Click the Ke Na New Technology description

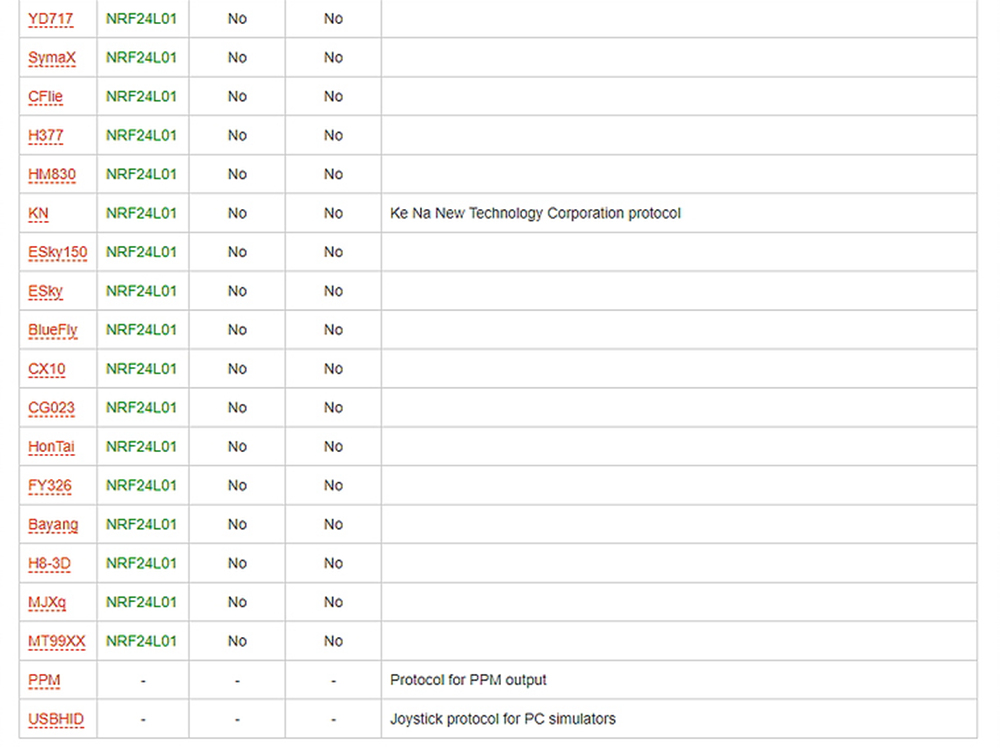[x=535, y=214]
